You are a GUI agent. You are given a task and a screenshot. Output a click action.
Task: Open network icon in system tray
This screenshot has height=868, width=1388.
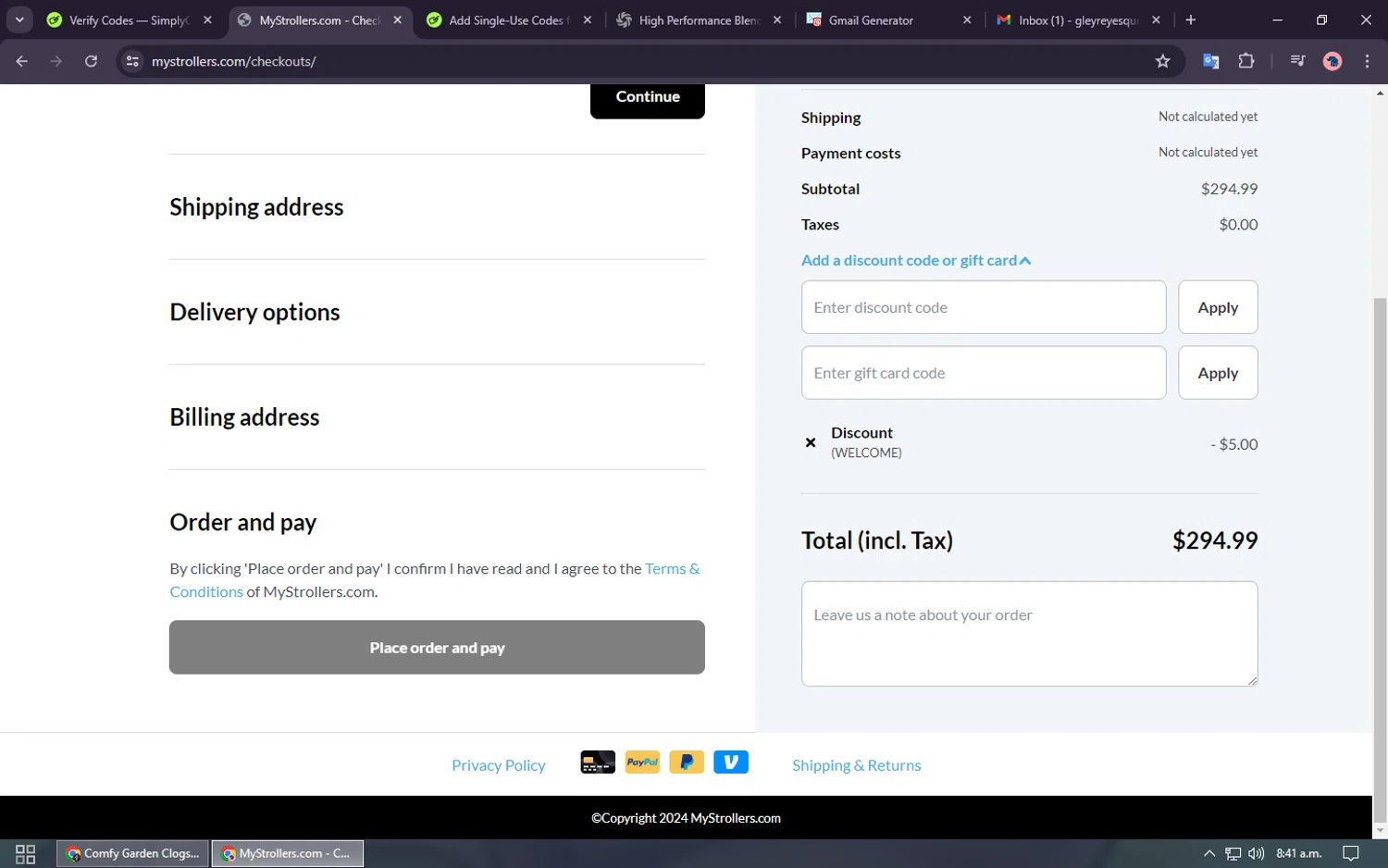[x=1233, y=853]
